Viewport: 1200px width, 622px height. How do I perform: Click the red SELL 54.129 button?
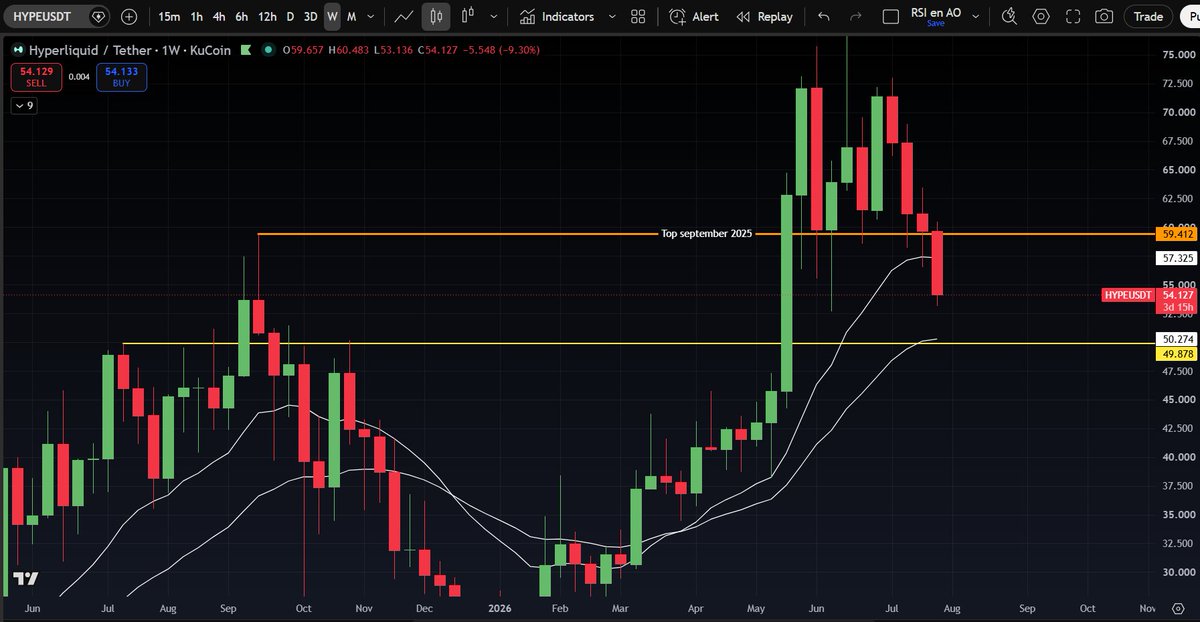click(x=36, y=77)
